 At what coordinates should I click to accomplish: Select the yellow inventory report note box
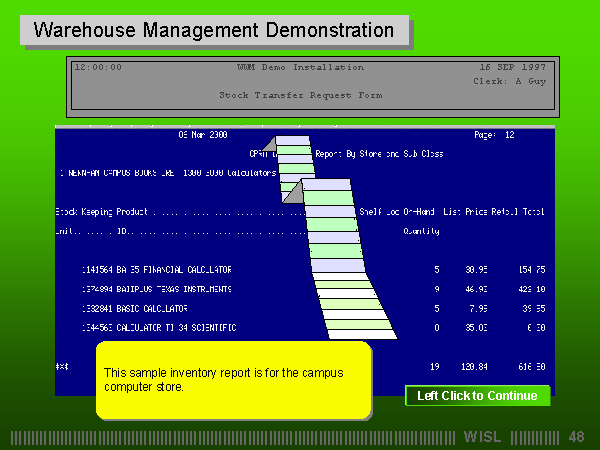pos(233,379)
